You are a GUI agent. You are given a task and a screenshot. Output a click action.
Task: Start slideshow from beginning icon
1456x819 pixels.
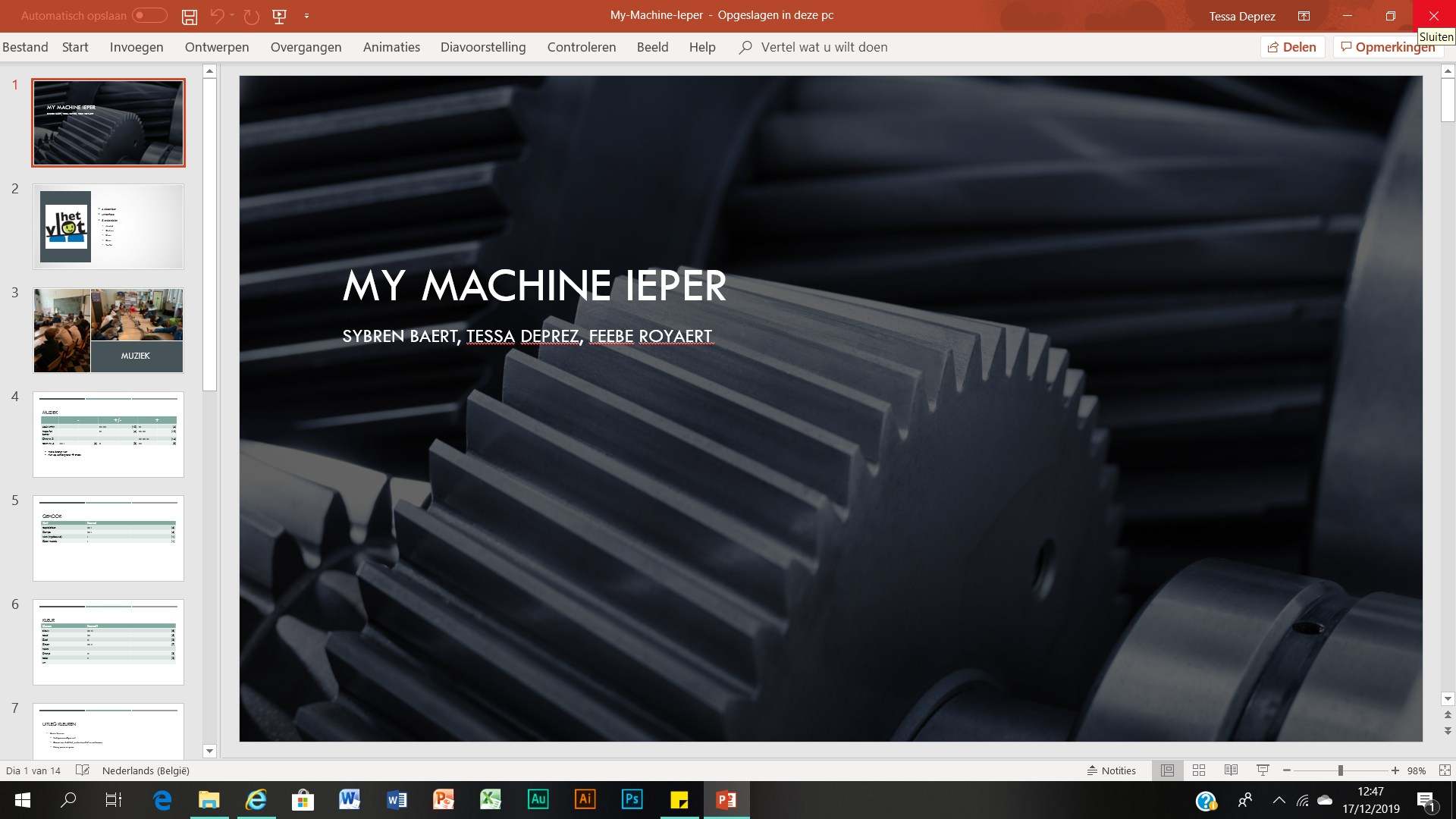click(279, 16)
